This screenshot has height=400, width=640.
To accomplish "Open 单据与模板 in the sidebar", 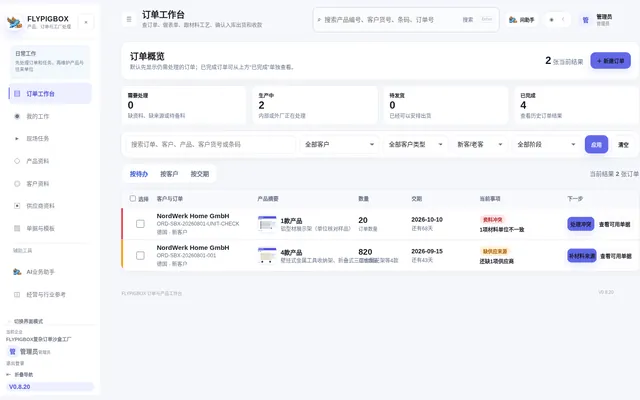I will [50, 228].
